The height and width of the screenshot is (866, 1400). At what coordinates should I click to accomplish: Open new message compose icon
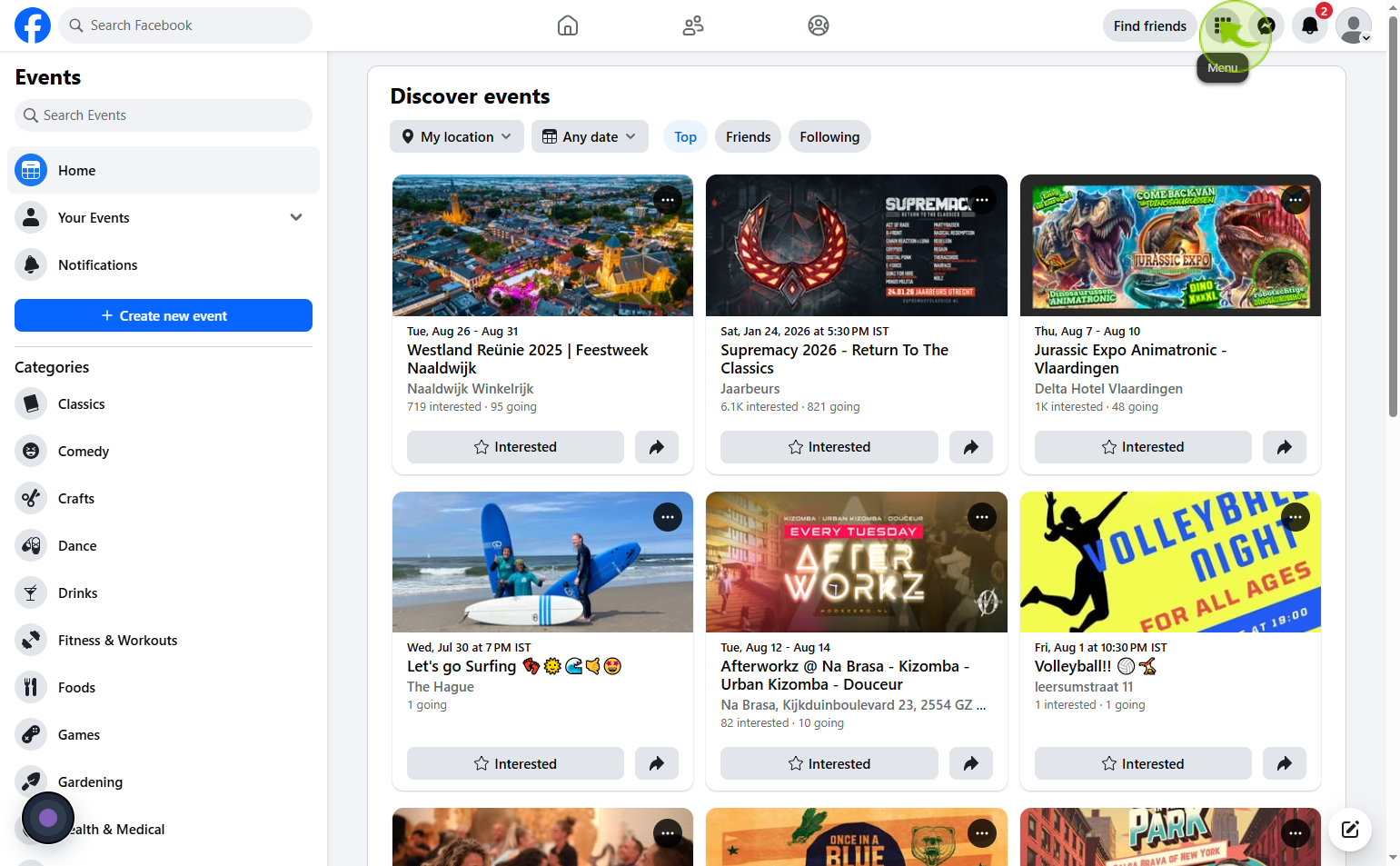[x=1350, y=829]
